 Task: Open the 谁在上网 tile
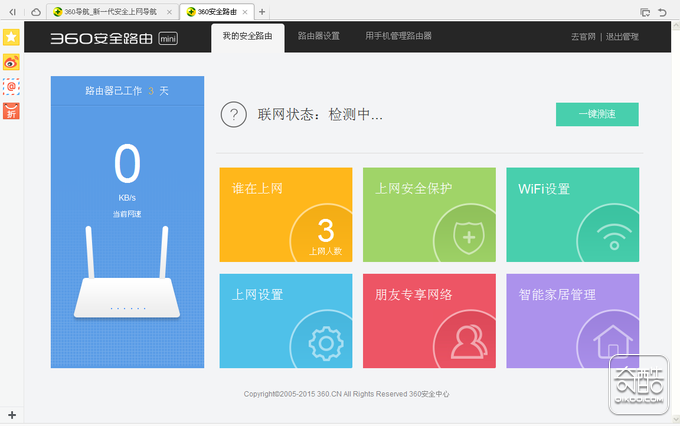(x=286, y=215)
